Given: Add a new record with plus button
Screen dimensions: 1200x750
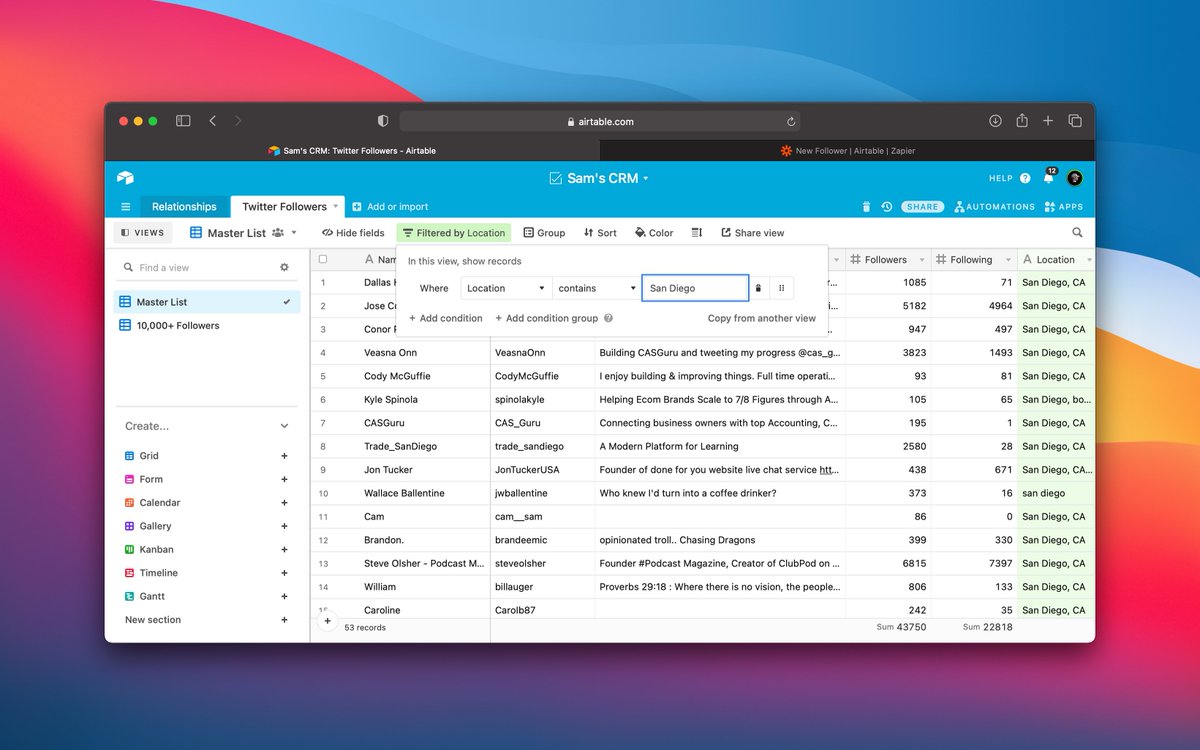Looking at the screenshot, I should tap(326, 621).
